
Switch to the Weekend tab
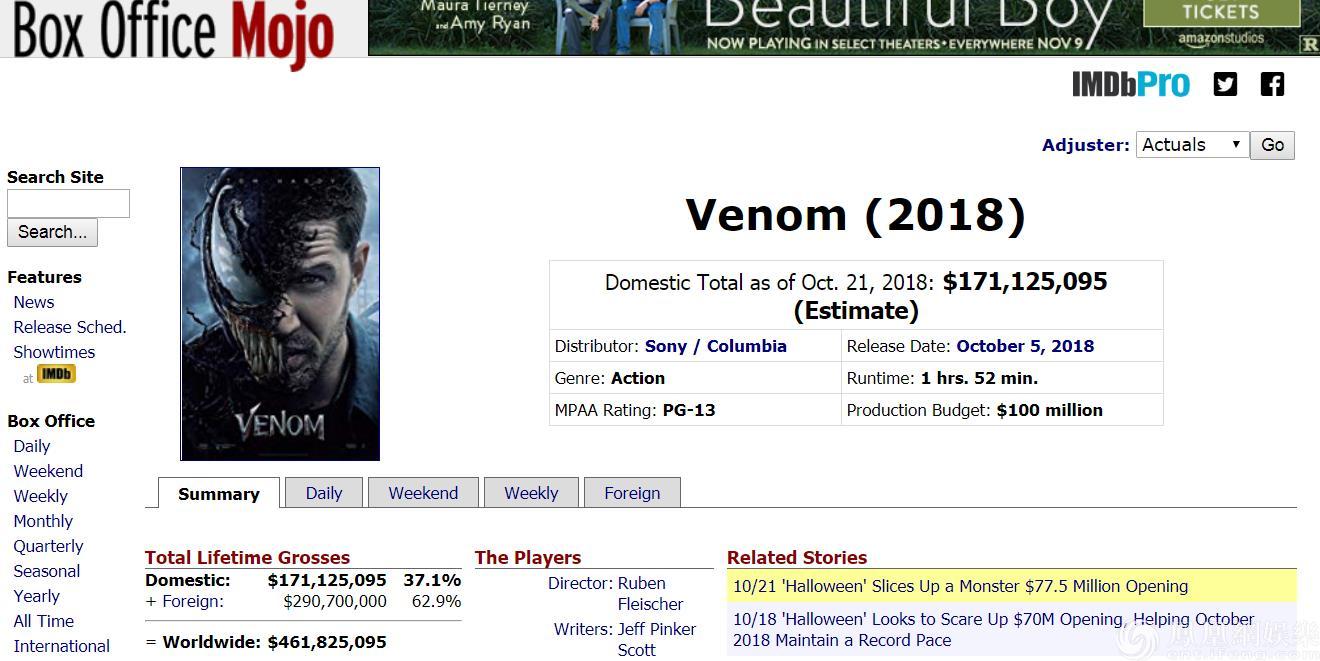click(423, 493)
